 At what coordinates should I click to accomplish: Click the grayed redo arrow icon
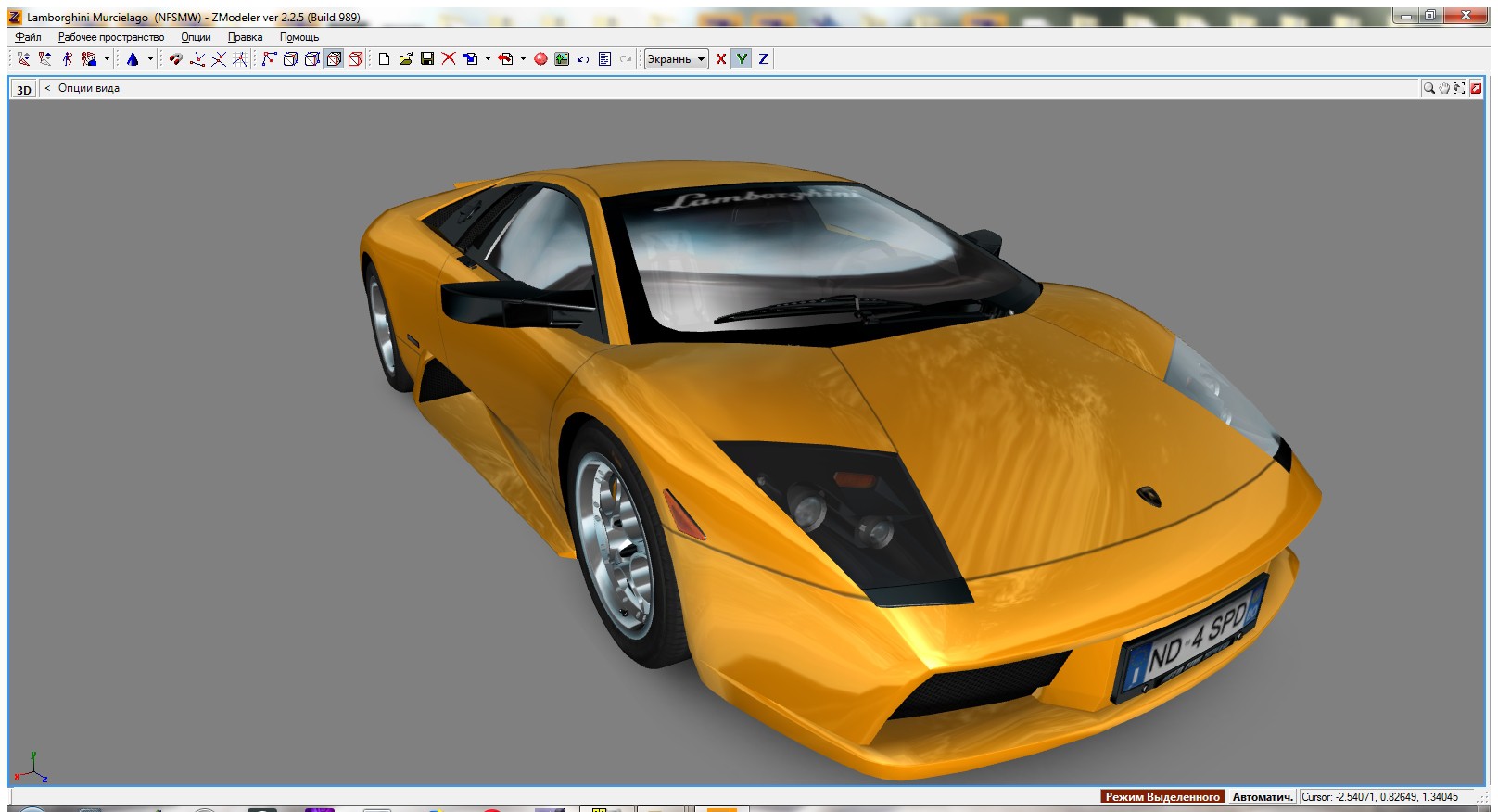coord(626,58)
